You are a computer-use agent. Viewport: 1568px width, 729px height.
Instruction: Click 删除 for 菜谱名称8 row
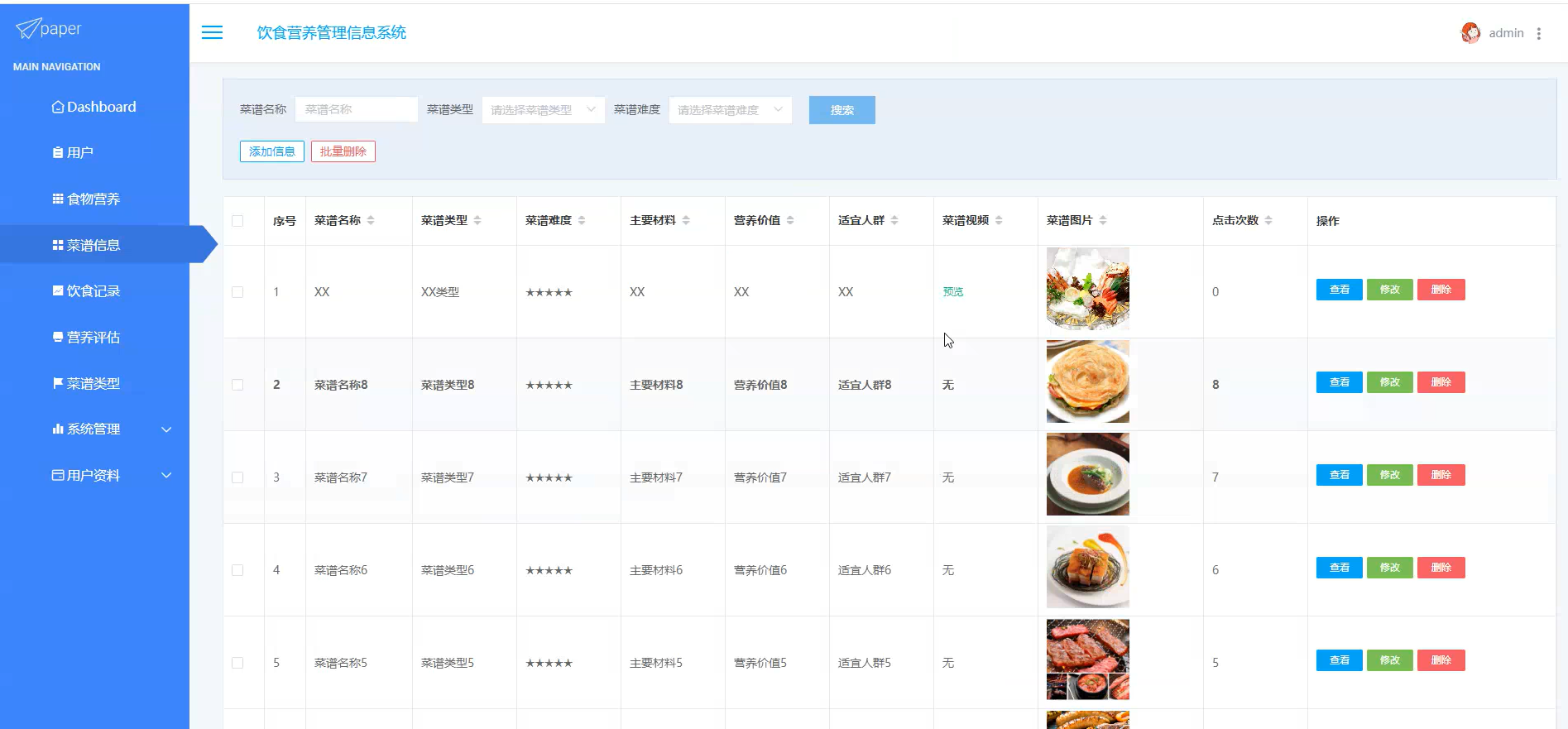[x=1441, y=382]
